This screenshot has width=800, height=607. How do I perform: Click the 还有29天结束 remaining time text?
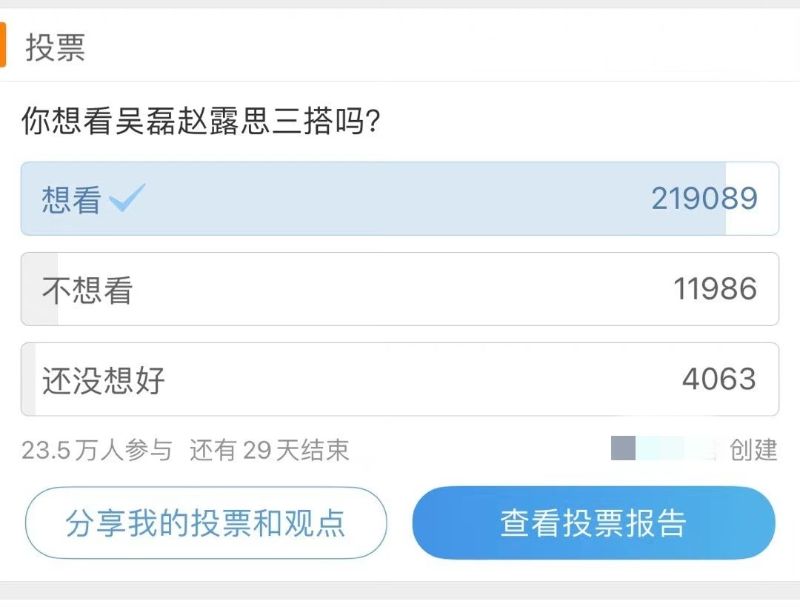[x=269, y=450]
